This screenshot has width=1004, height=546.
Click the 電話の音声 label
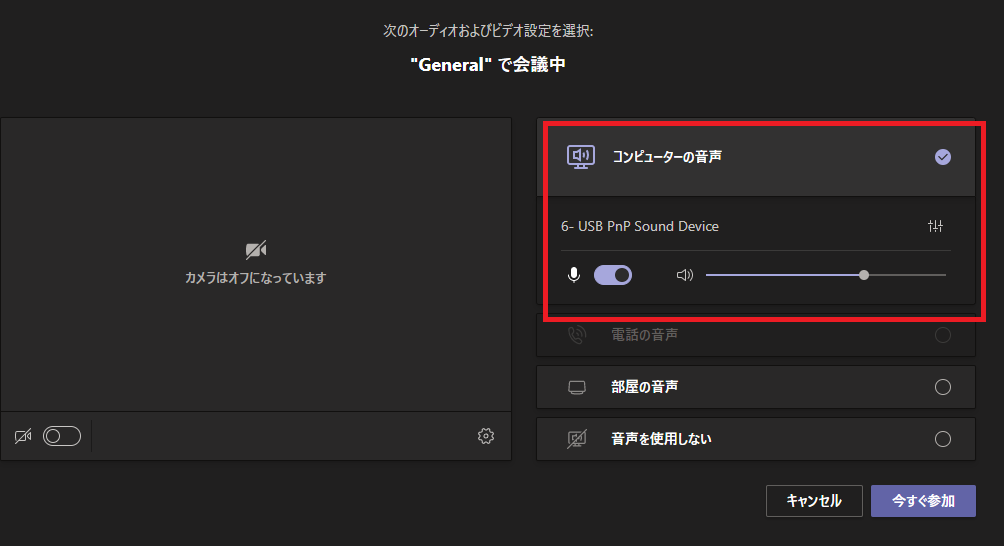coord(645,335)
